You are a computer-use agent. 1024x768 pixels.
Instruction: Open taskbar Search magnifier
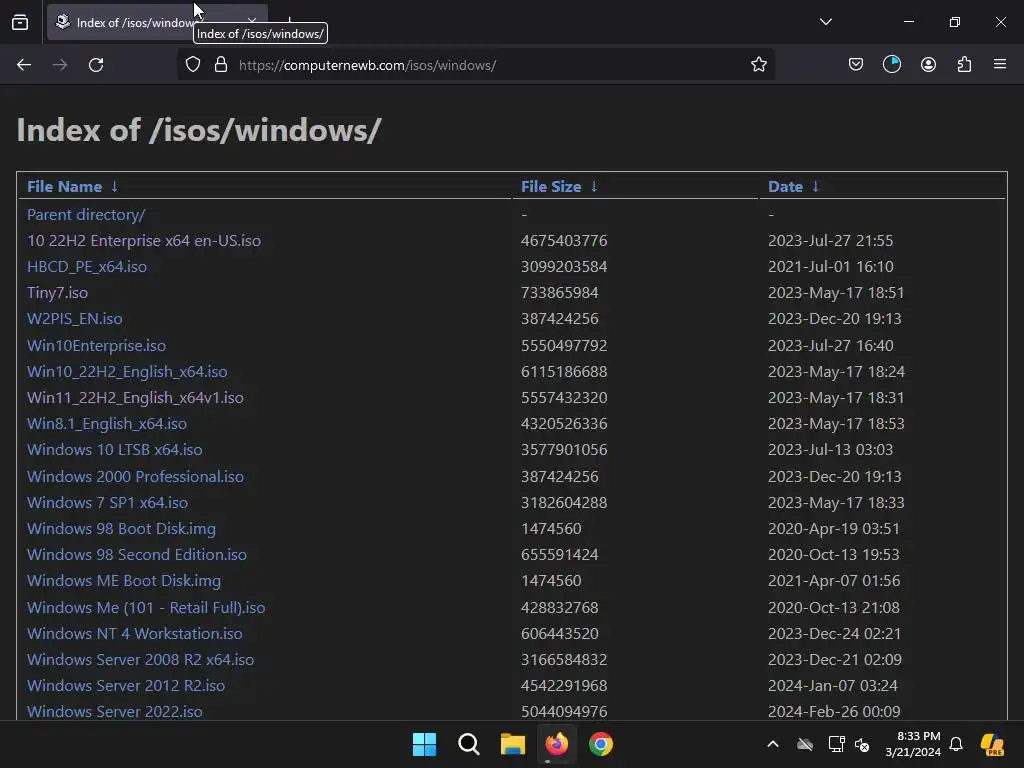469,744
